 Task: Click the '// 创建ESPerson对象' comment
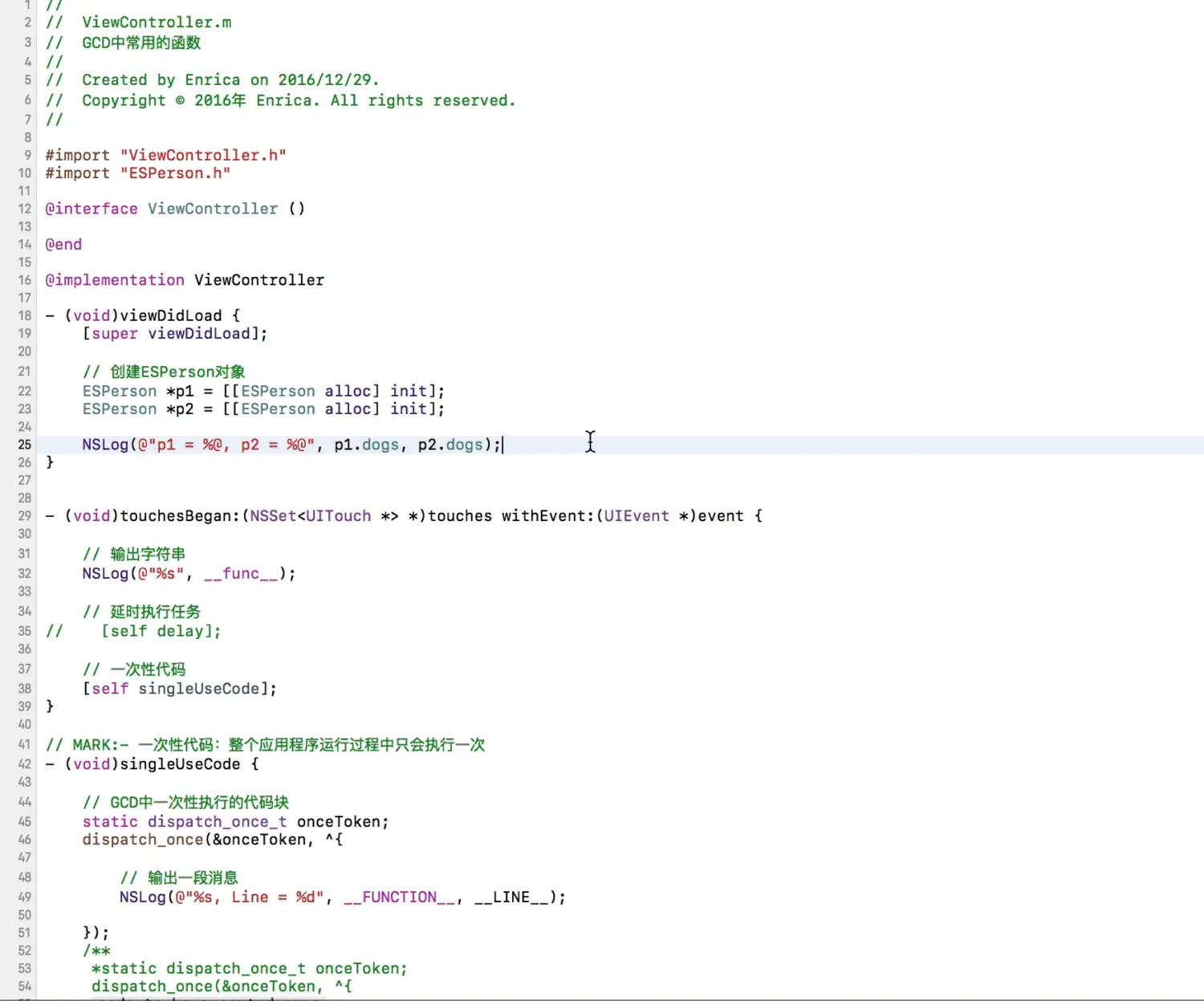click(x=164, y=372)
